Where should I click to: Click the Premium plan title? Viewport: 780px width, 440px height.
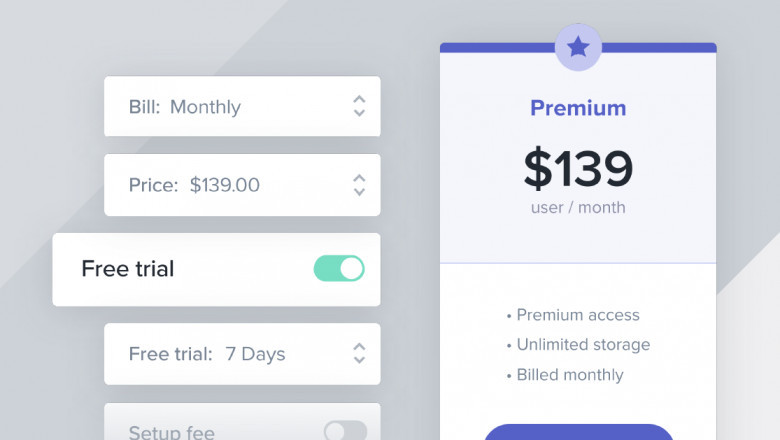click(x=578, y=108)
